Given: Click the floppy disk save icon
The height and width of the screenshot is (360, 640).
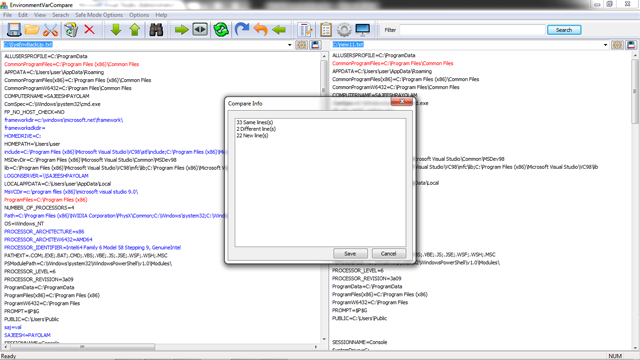Looking at the screenshot, I should click(x=13, y=30).
